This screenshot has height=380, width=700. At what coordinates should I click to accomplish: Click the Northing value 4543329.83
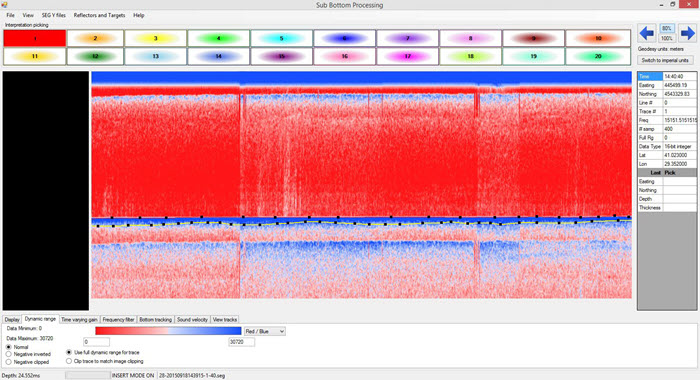[679, 94]
